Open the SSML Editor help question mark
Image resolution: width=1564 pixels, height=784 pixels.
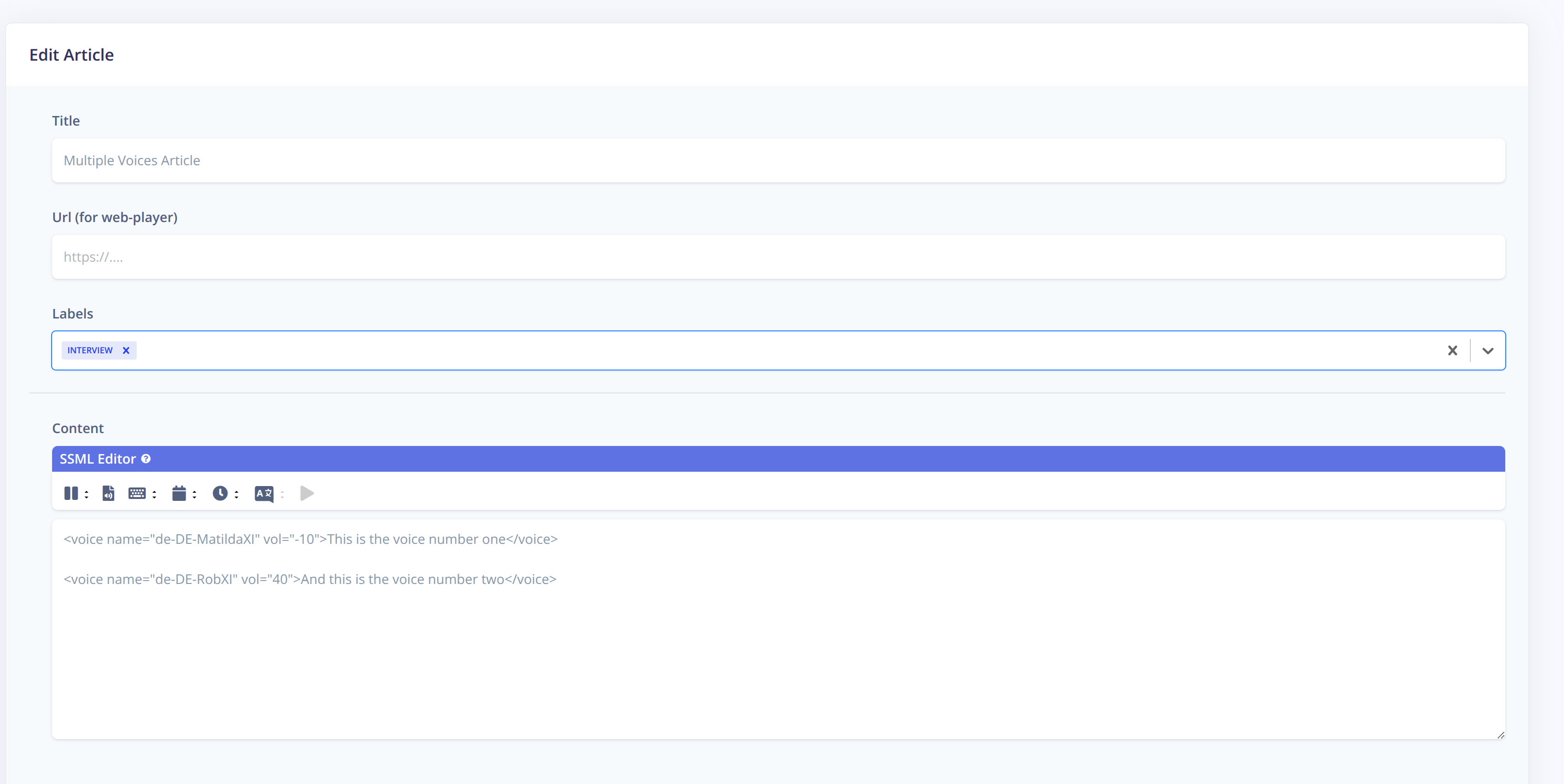146,459
